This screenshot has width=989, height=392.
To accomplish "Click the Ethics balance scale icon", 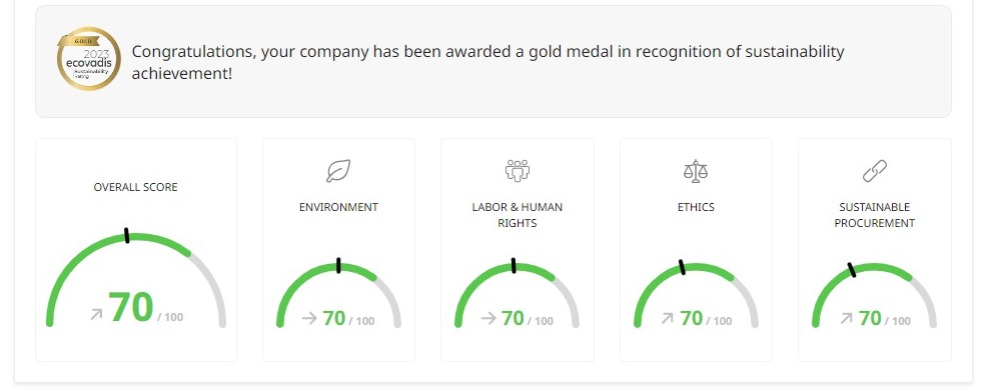I will [x=696, y=171].
